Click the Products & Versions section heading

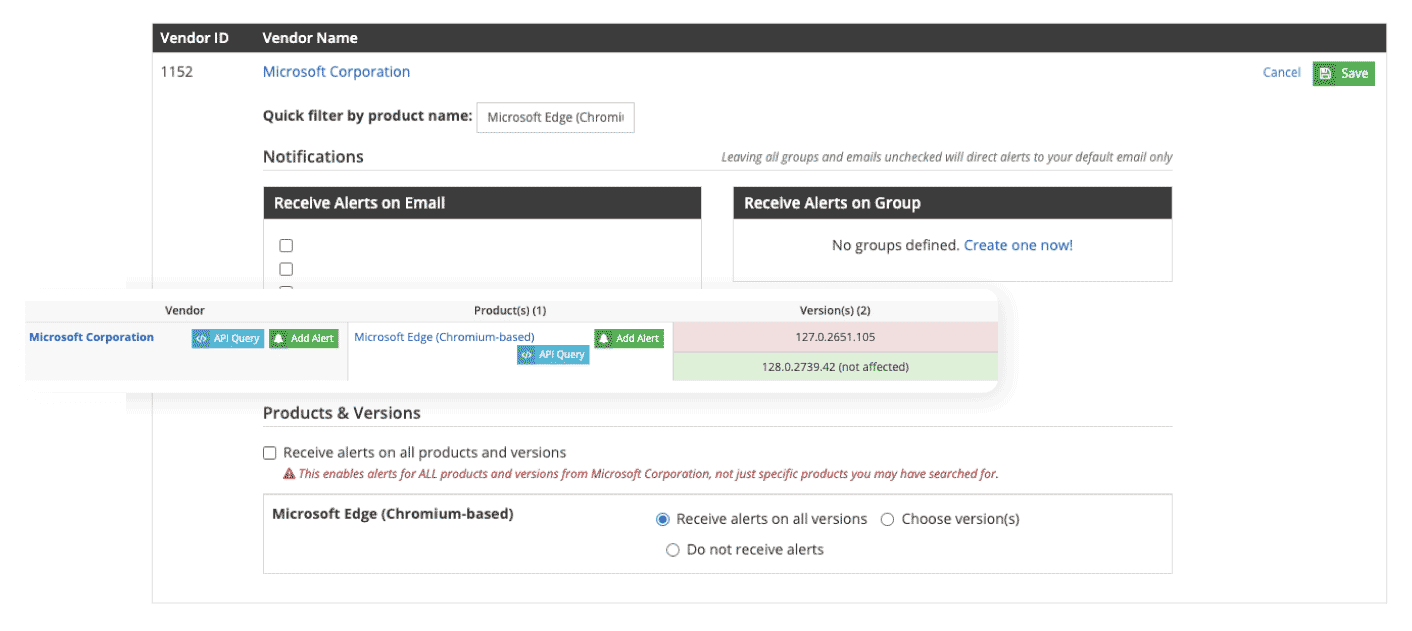pyautogui.click(x=342, y=413)
